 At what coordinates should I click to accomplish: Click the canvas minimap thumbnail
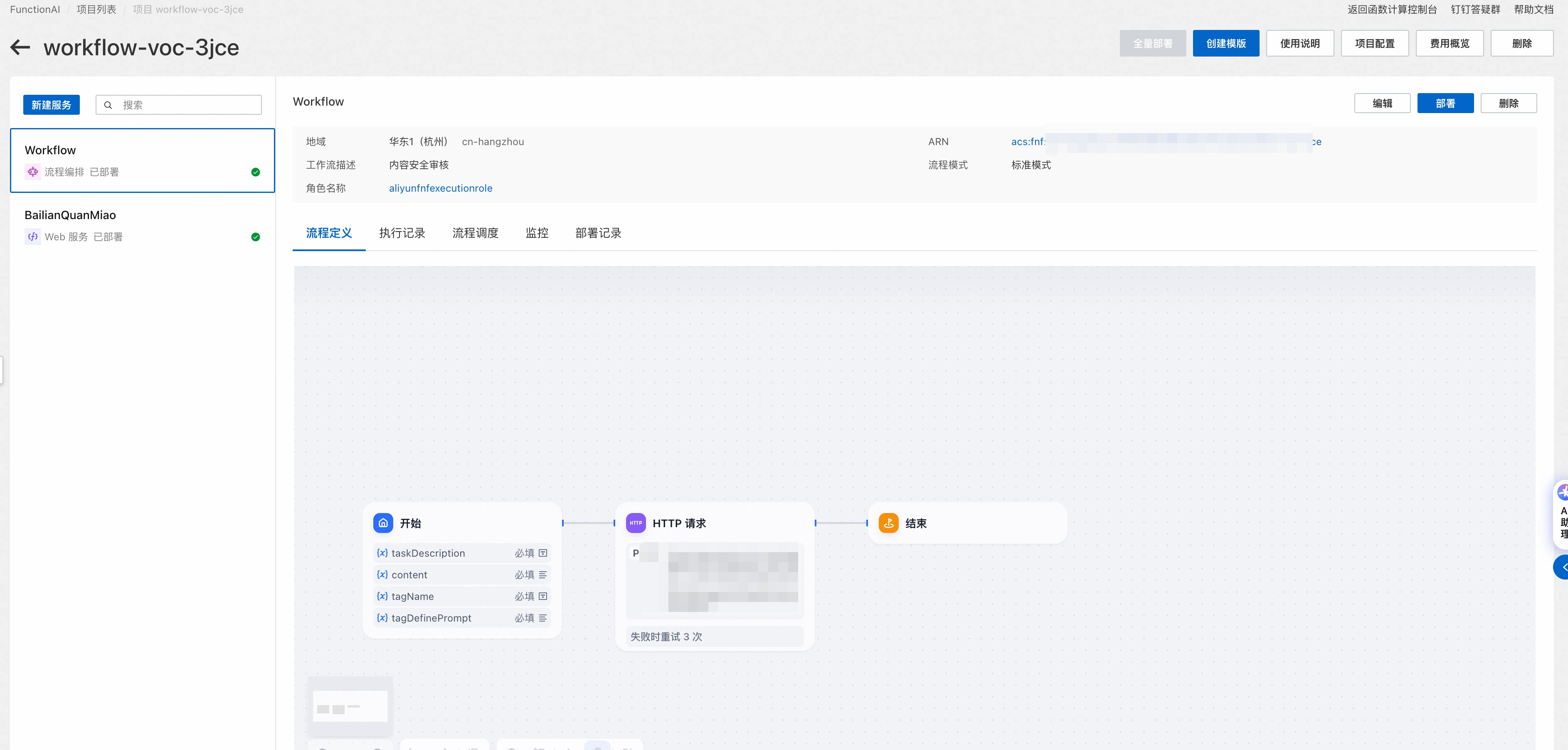[350, 706]
